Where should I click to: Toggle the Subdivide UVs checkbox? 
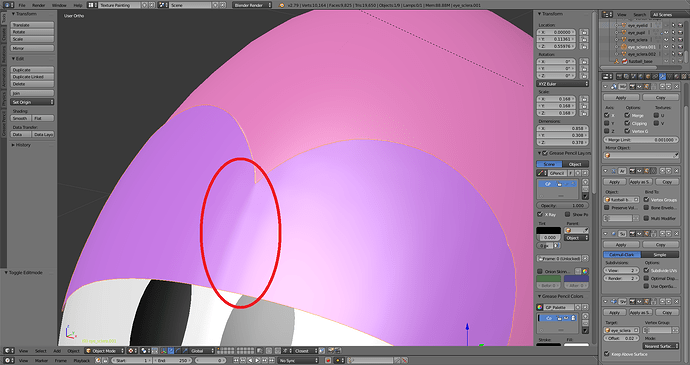(x=646, y=270)
